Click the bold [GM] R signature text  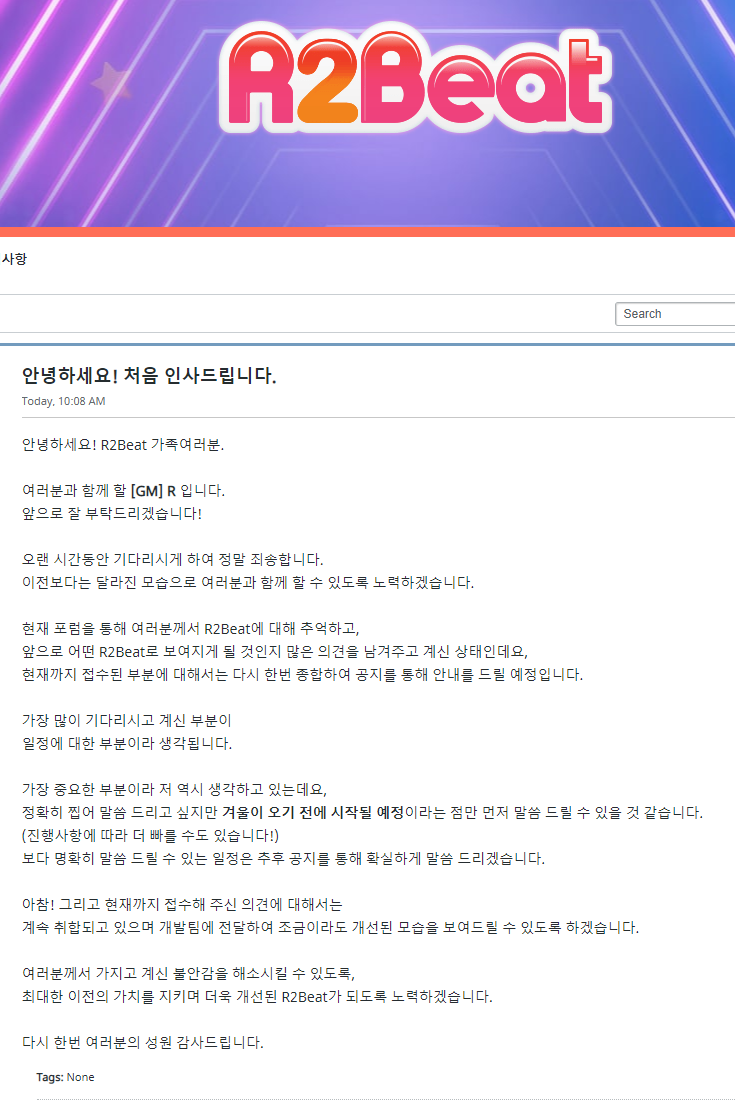[153, 491]
